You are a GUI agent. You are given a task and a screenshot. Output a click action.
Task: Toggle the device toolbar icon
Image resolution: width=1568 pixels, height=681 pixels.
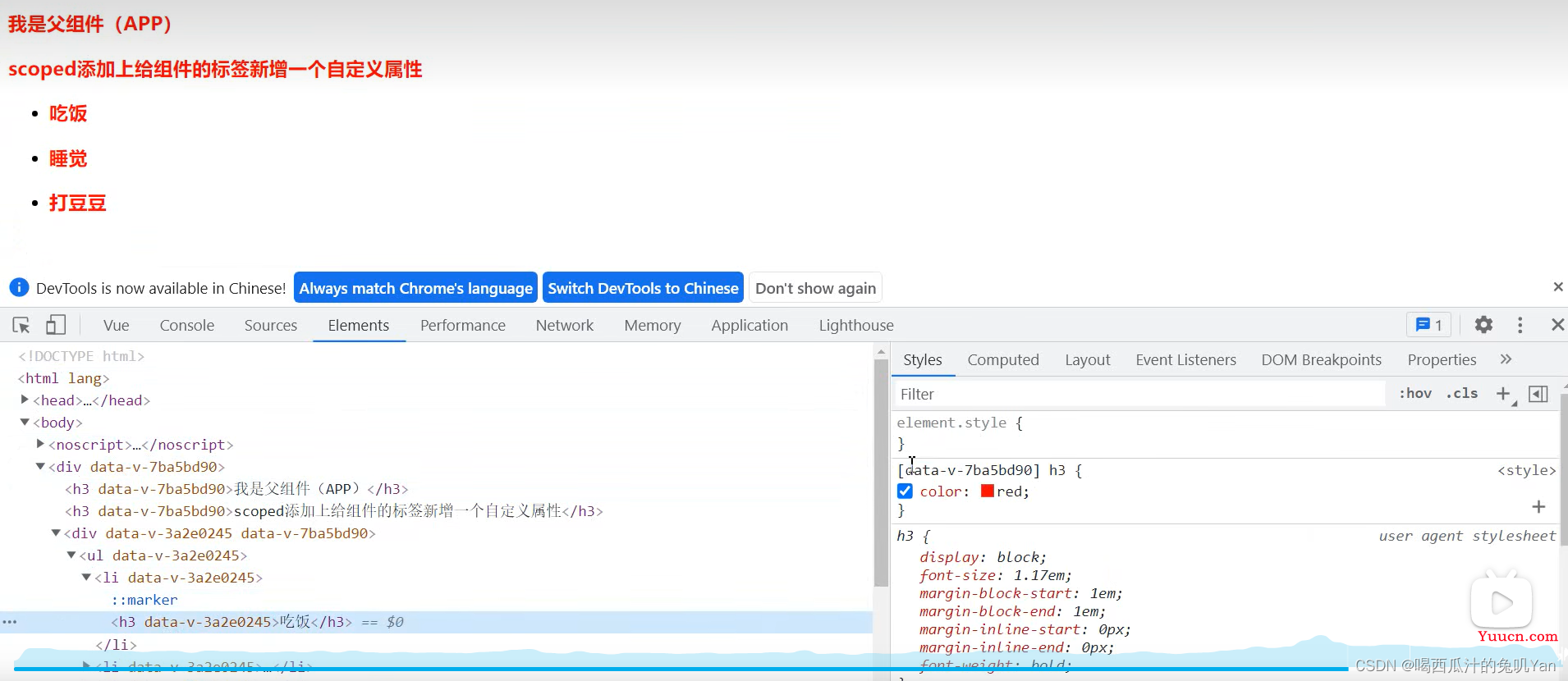(x=55, y=325)
